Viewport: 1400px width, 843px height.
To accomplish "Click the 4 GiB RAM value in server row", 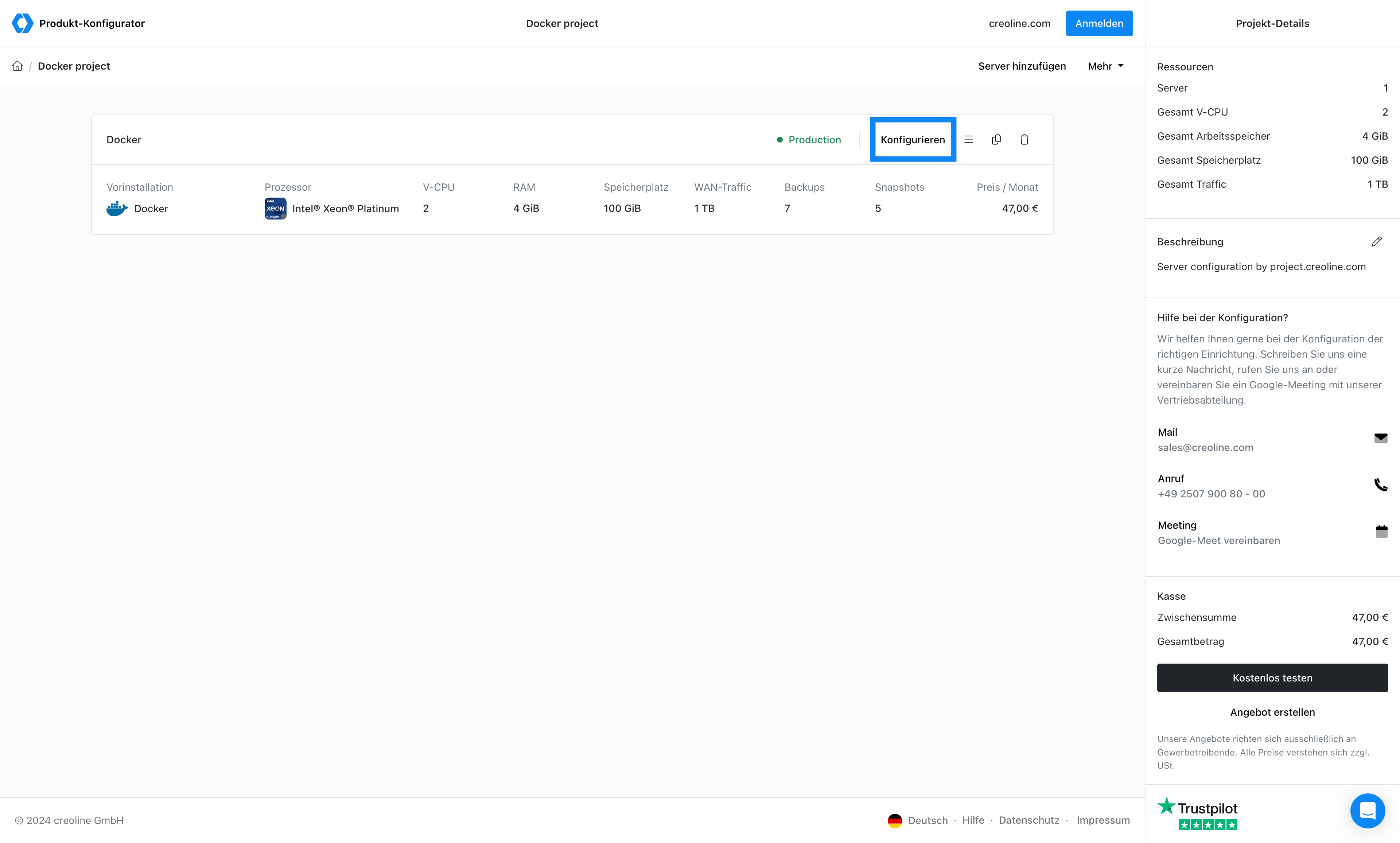I will (526, 209).
